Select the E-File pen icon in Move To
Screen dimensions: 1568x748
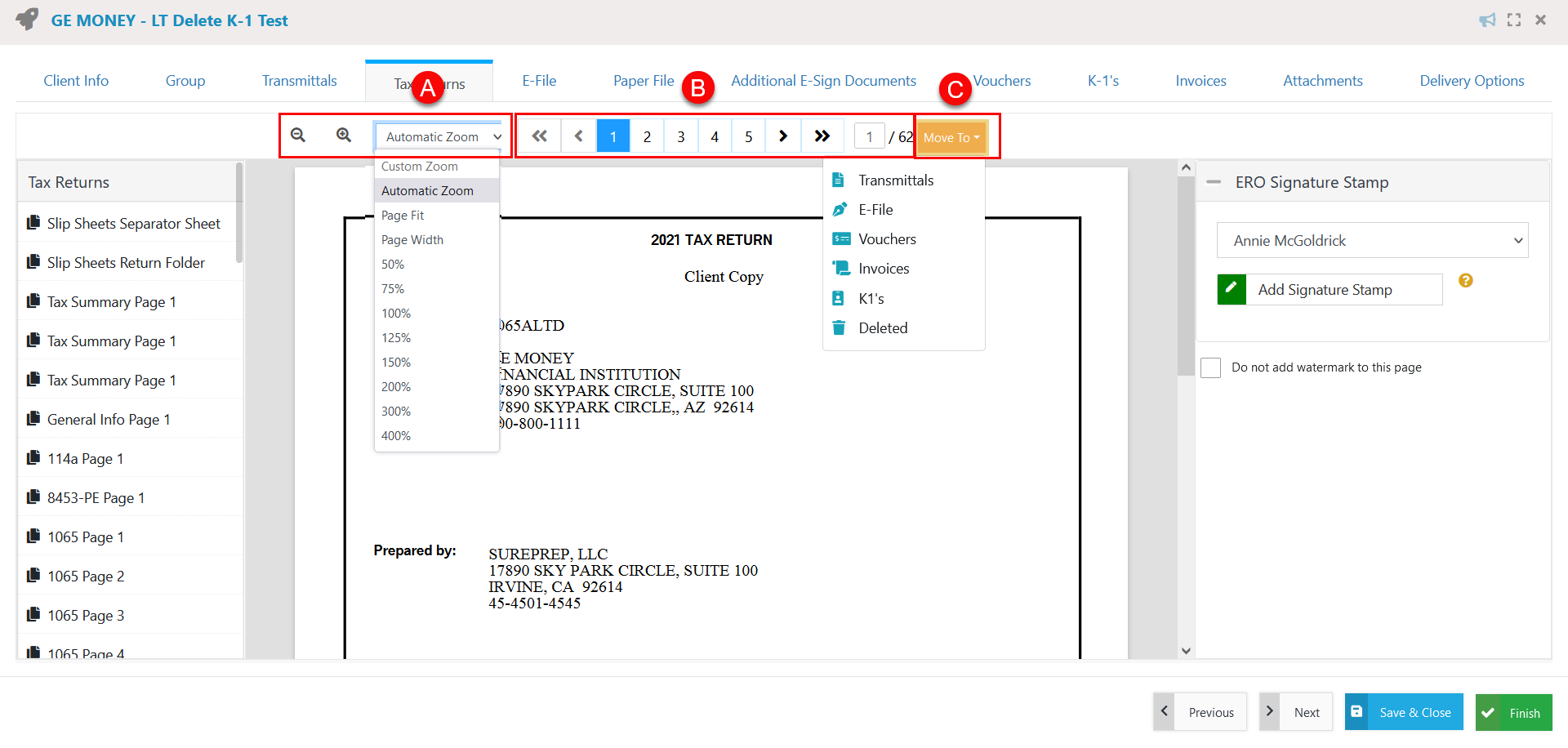tap(875, 209)
